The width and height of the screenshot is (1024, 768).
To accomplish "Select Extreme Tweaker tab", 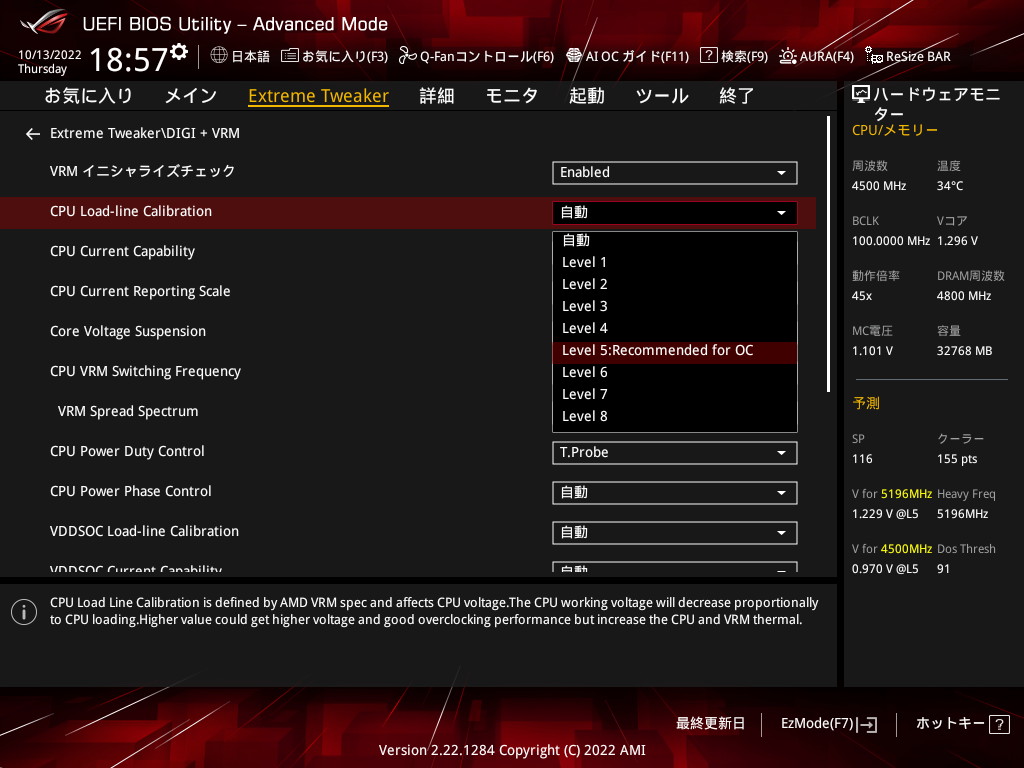I will click(x=319, y=96).
